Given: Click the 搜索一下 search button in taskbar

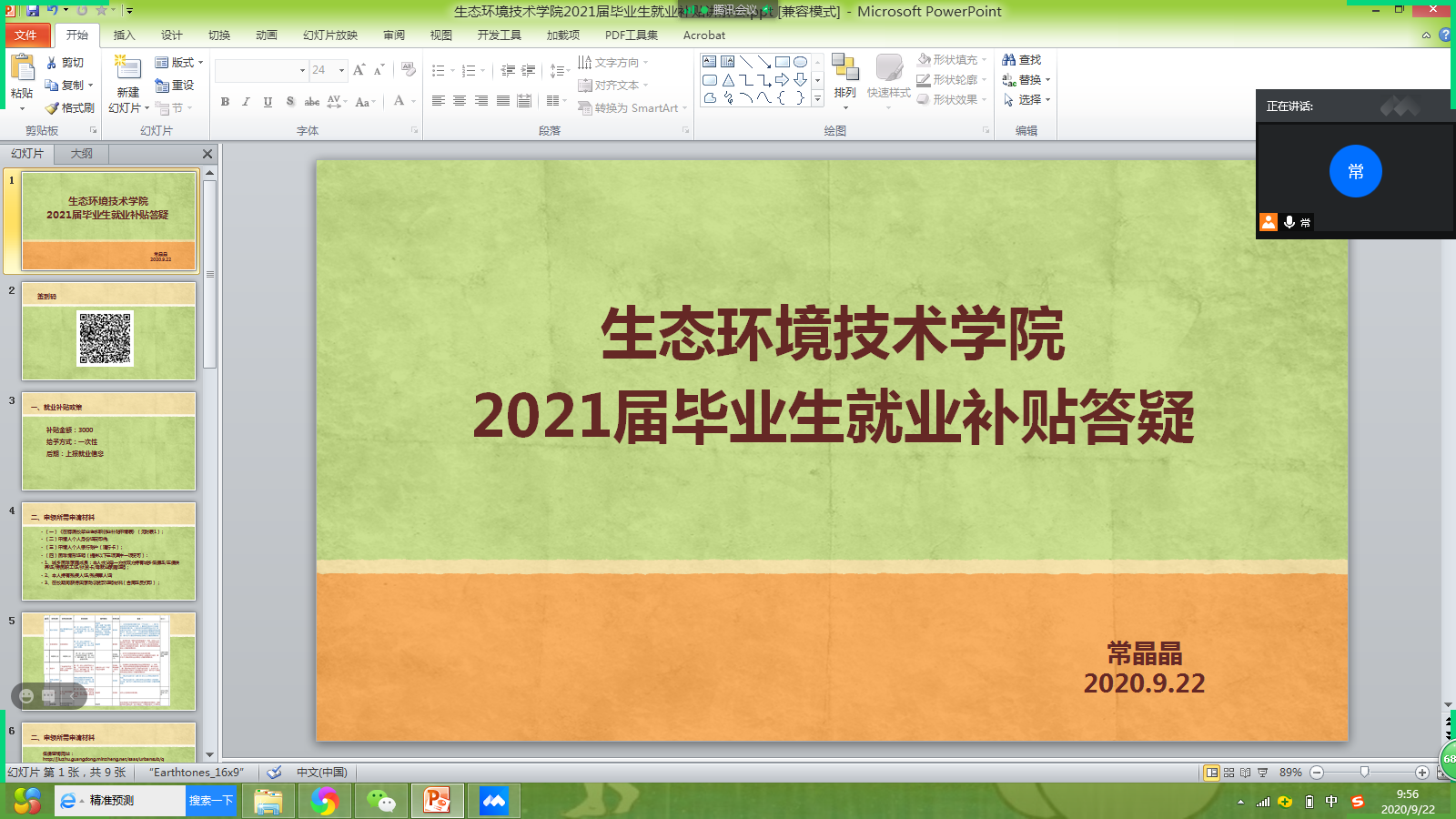Looking at the screenshot, I should point(211,801).
